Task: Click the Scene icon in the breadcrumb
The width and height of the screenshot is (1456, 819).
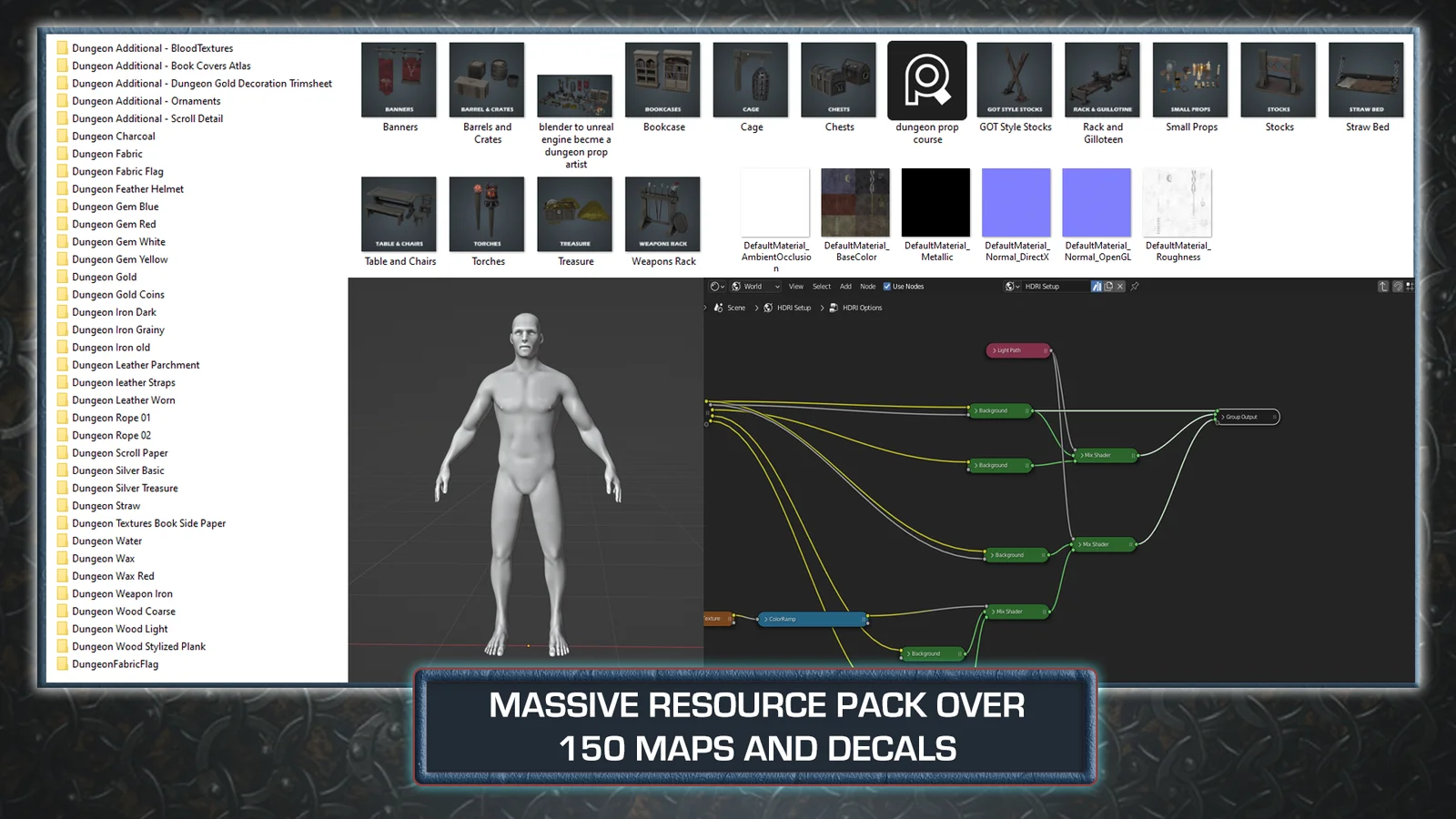Action: coord(719,308)
